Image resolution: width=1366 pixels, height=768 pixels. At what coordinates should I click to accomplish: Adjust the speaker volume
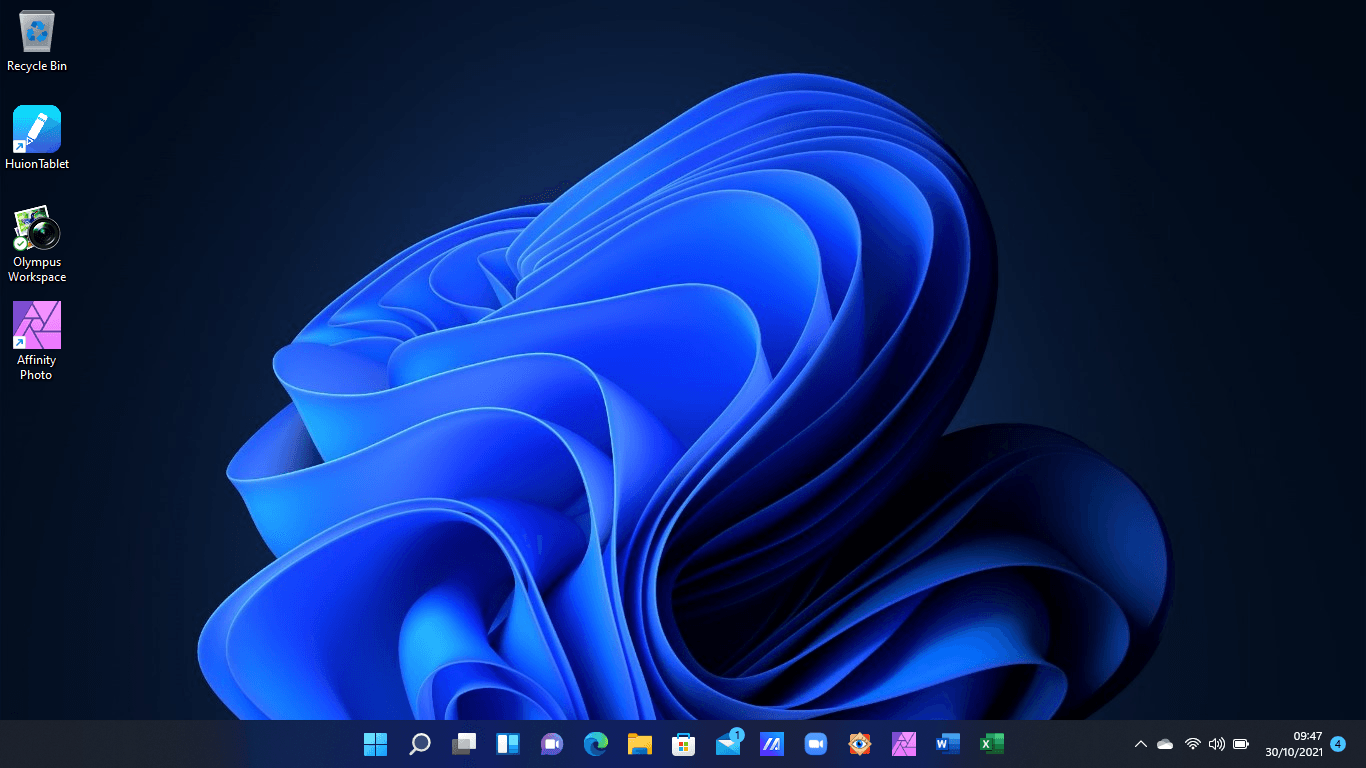[x=1217, y=744]
